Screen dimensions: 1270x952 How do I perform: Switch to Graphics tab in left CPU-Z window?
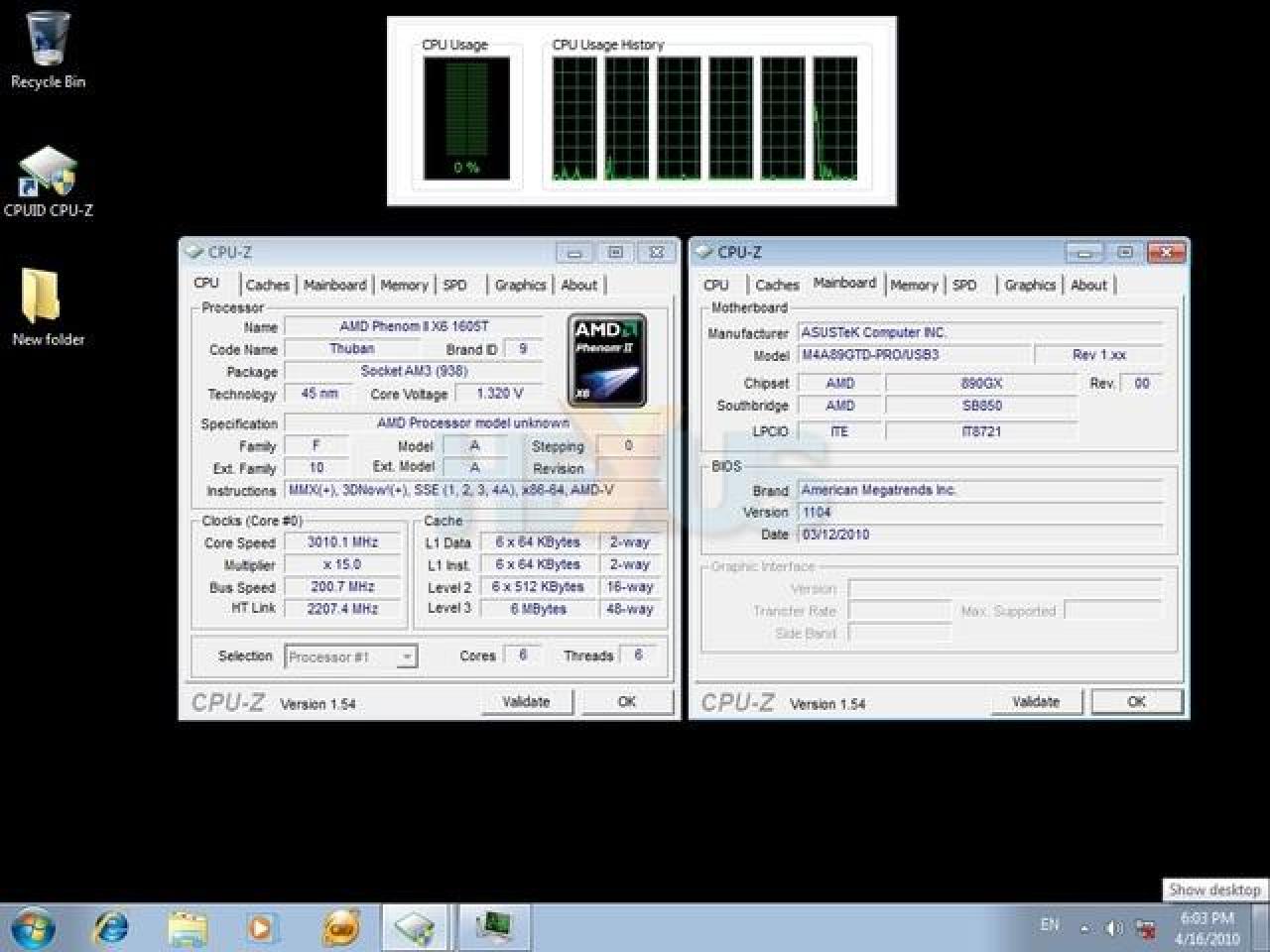(520, 285)
